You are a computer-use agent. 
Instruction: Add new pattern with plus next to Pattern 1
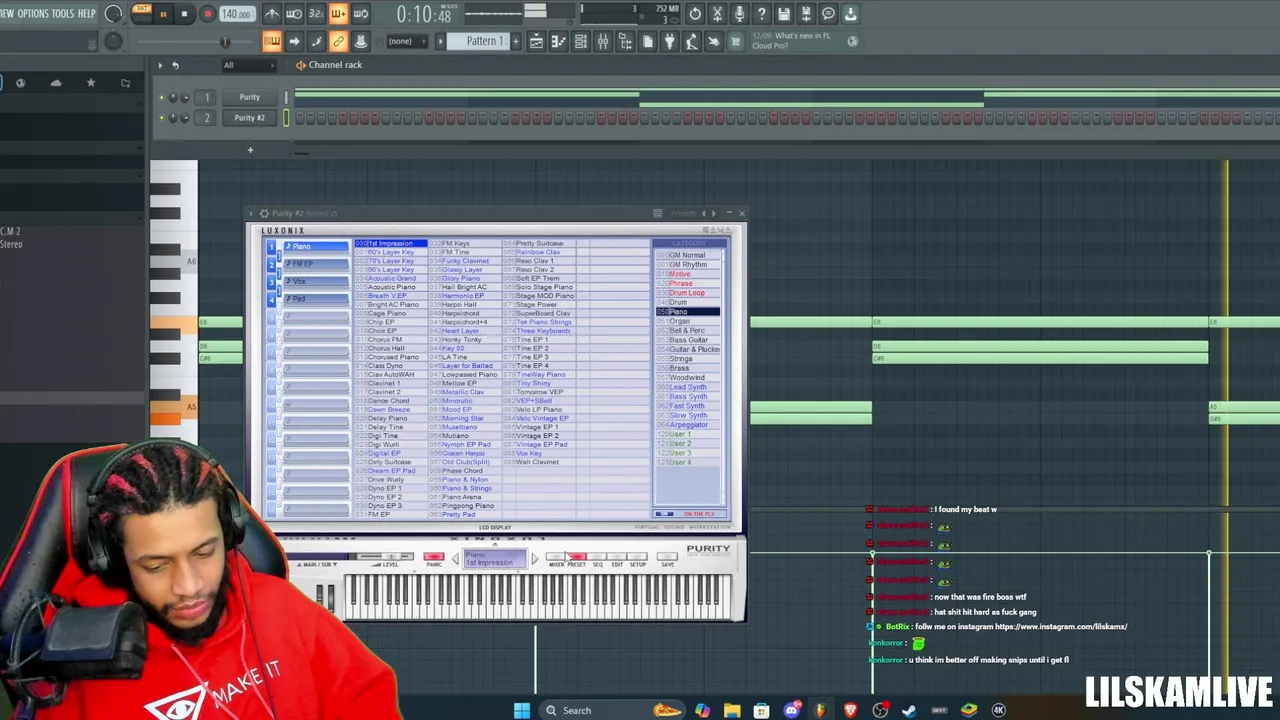click(515, 41)
